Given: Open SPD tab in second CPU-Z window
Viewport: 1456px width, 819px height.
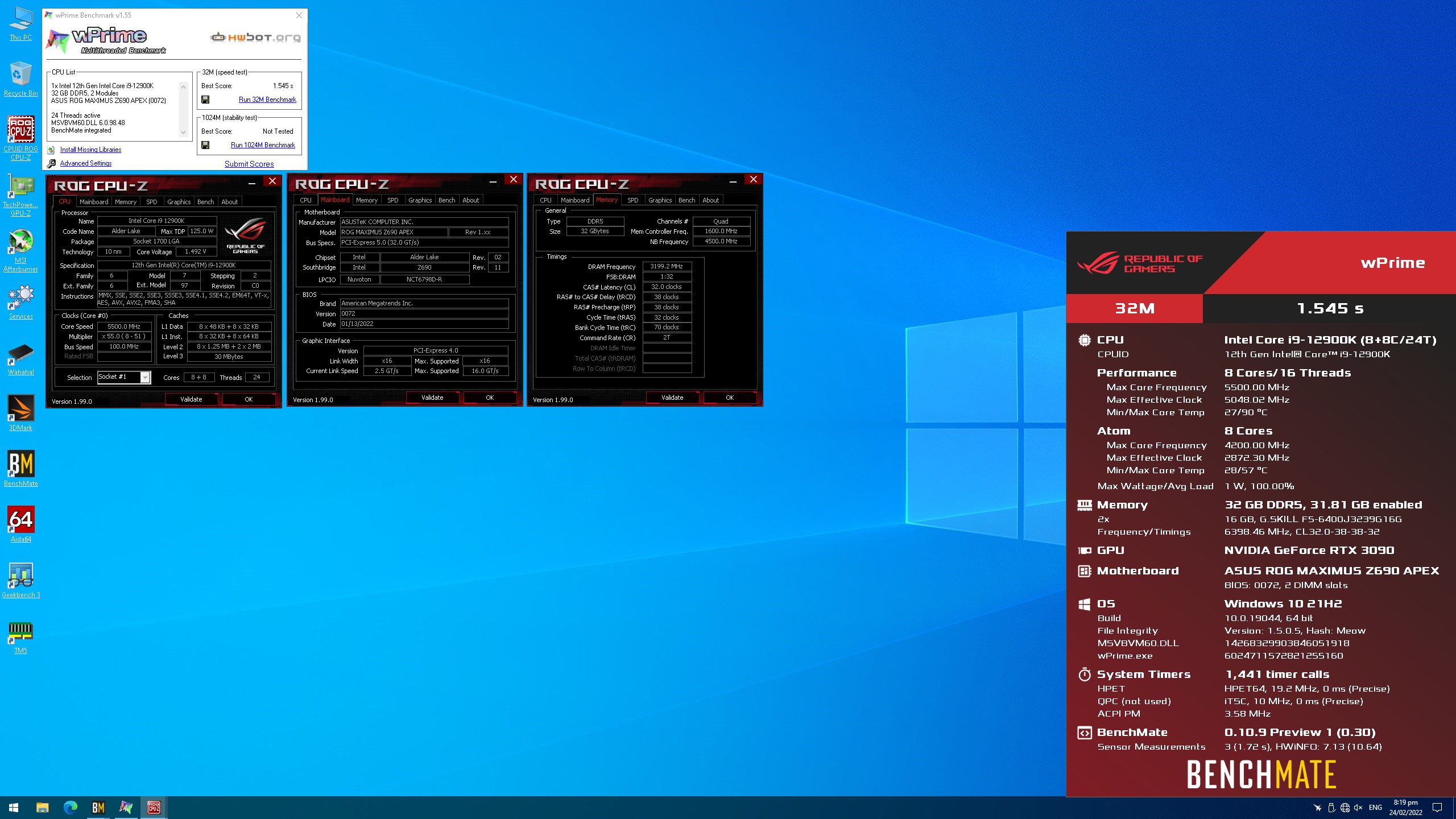Looking at the screenshot, I should (392, 200).
